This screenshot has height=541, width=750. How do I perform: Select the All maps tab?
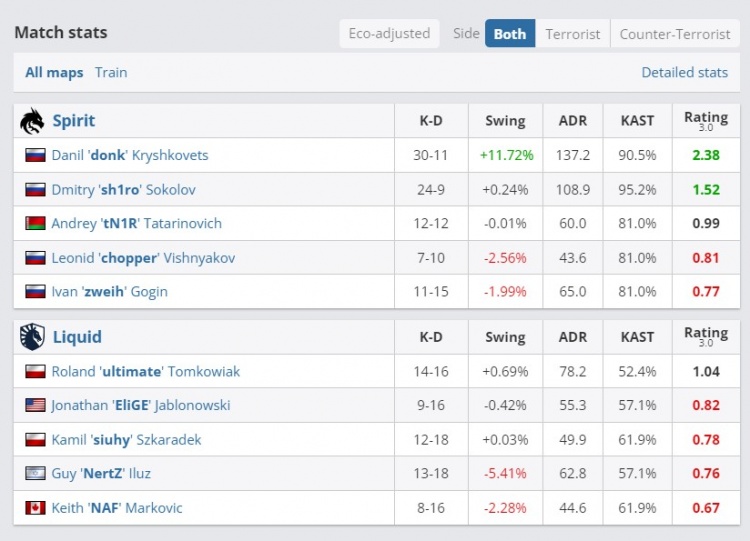click(x=54, y=73)
